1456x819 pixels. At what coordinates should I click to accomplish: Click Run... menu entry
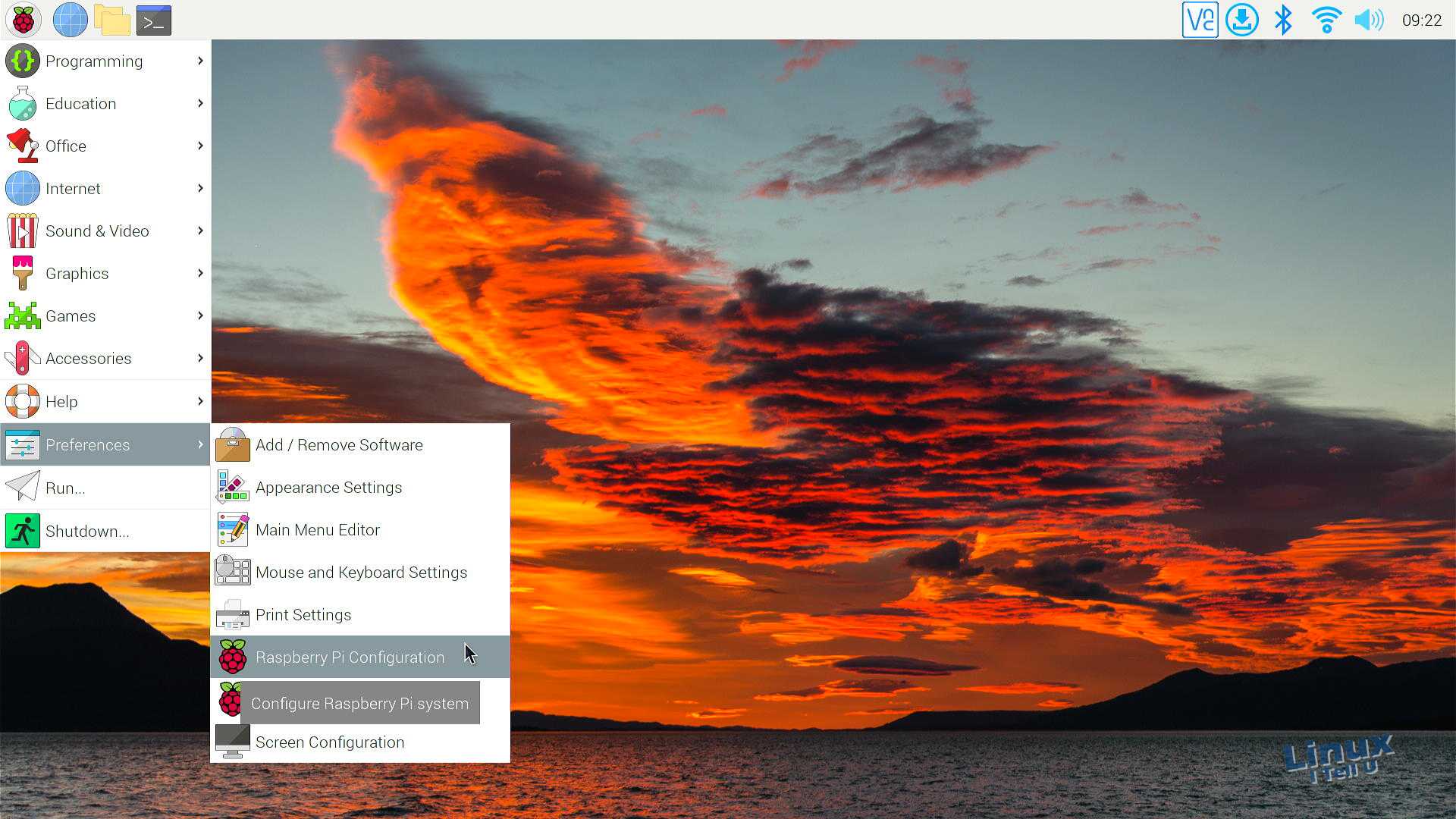[65, 488]
